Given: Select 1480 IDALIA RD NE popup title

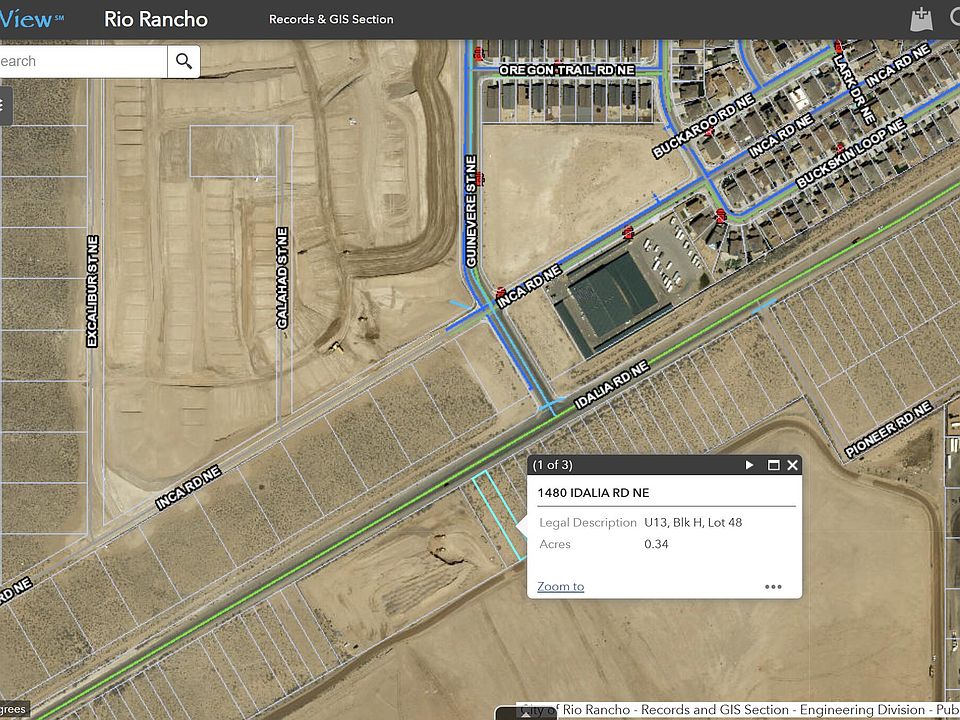Looking at the screenshot, I should 593,493.
